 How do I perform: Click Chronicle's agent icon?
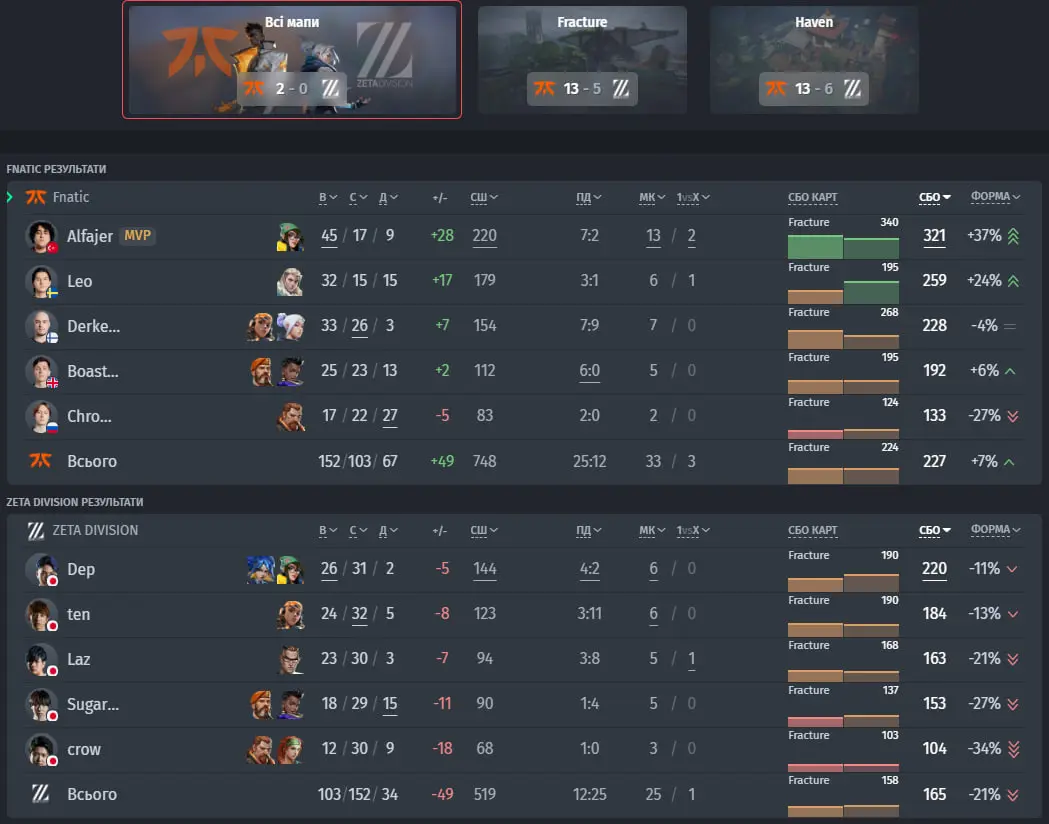[290, 416]
